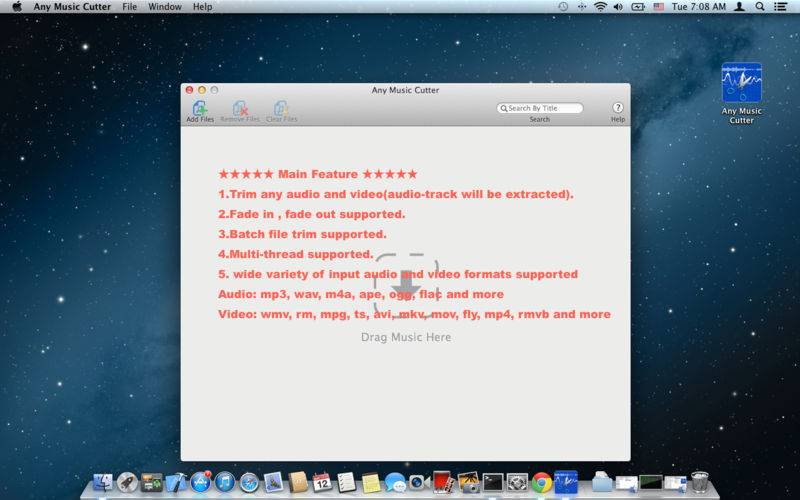This screenshot has width=800, height=500.
Task: Click the 'Drag Music Here' label
Action: pos(406,337)
